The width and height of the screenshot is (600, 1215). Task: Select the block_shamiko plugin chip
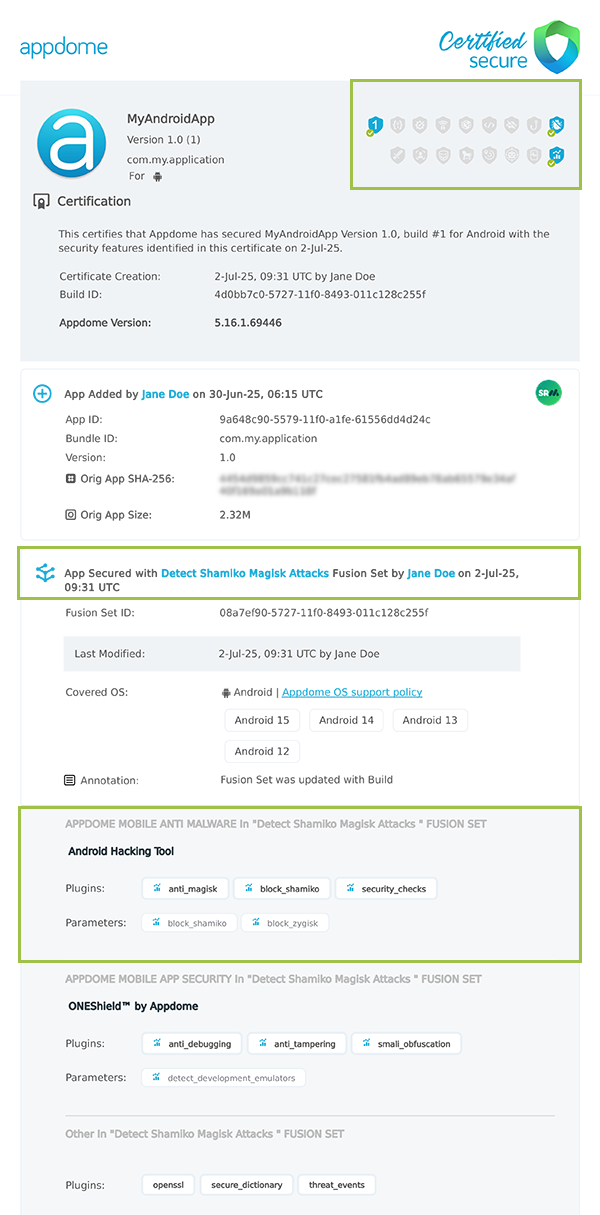coord(282,888)
